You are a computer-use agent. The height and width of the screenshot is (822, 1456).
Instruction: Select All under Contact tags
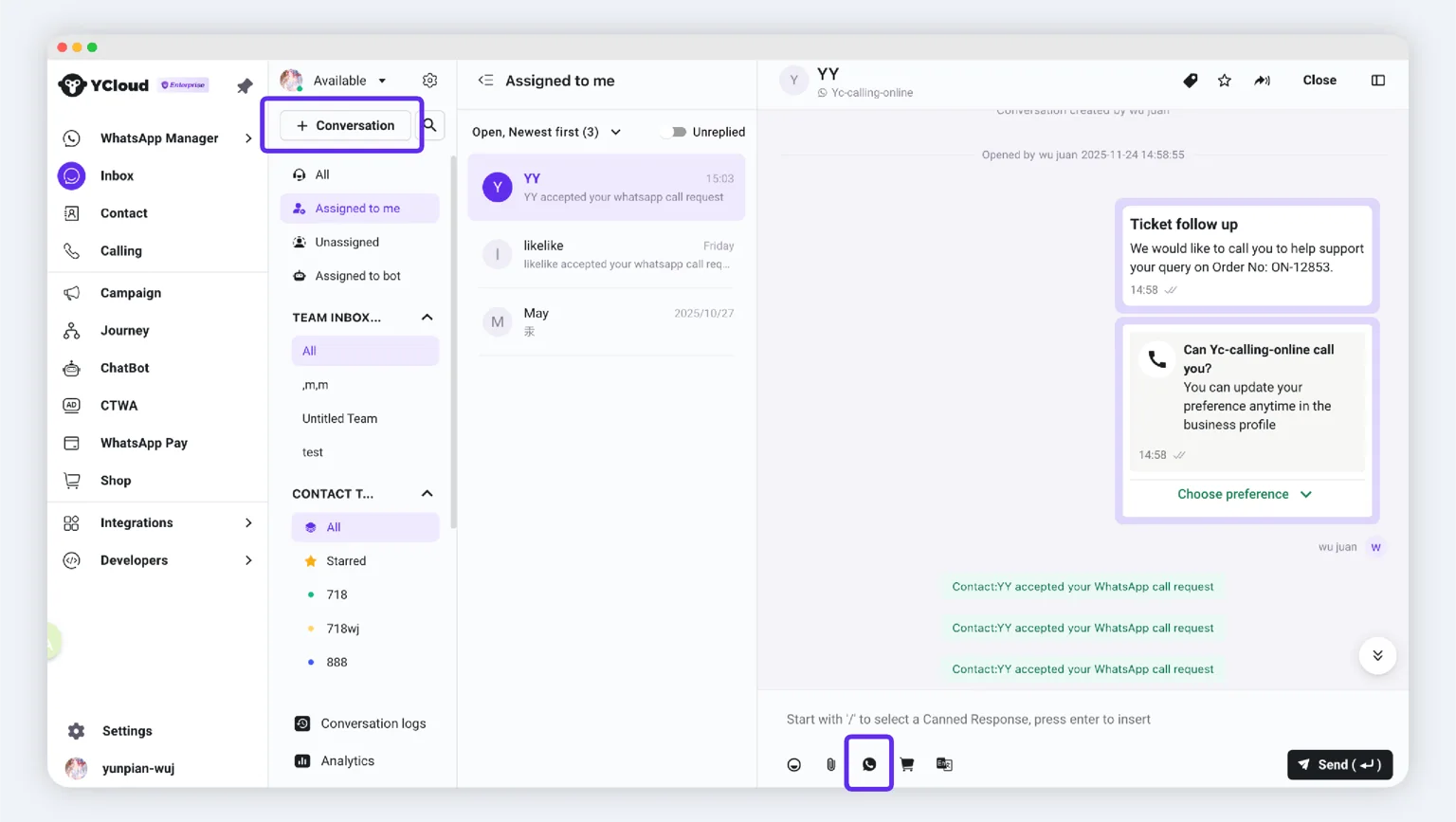point(365,527)
